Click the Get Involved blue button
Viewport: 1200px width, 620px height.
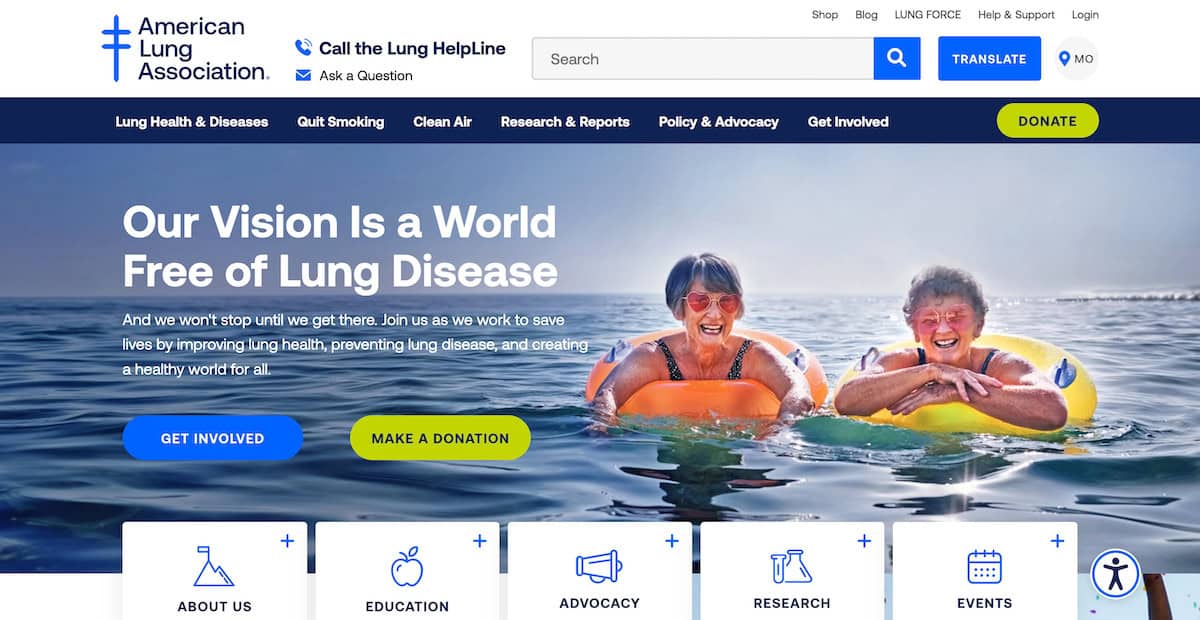click(x=212, y=438)
